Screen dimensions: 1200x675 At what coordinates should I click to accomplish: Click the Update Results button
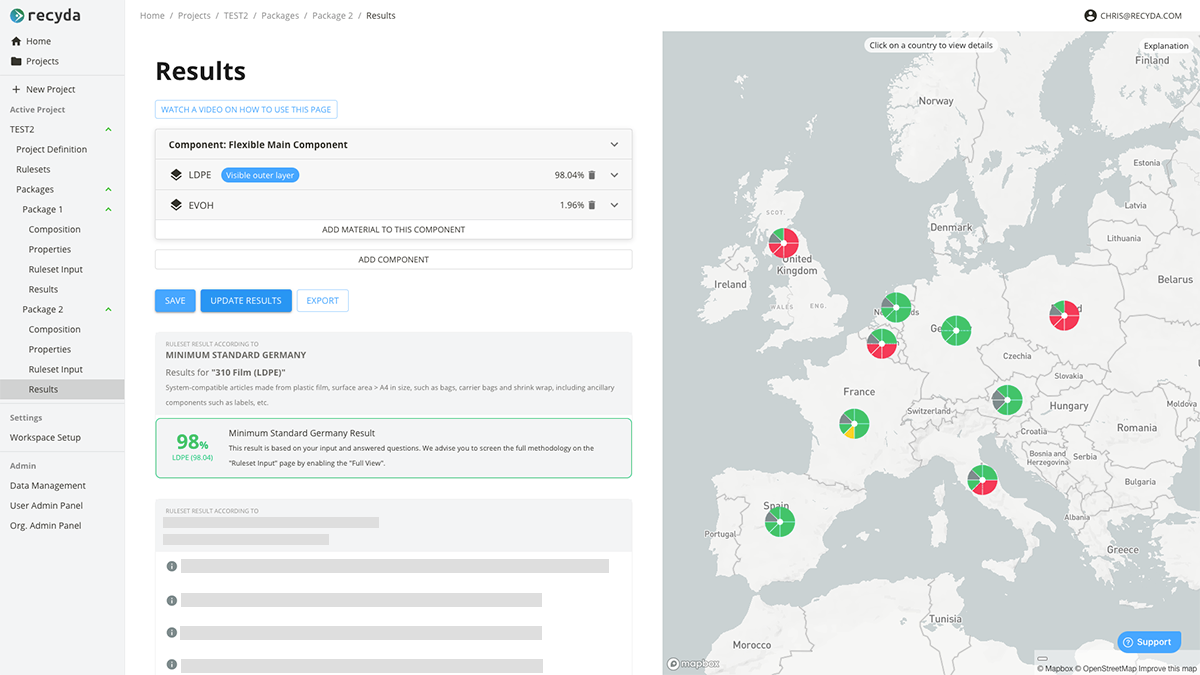click(246, 300)
